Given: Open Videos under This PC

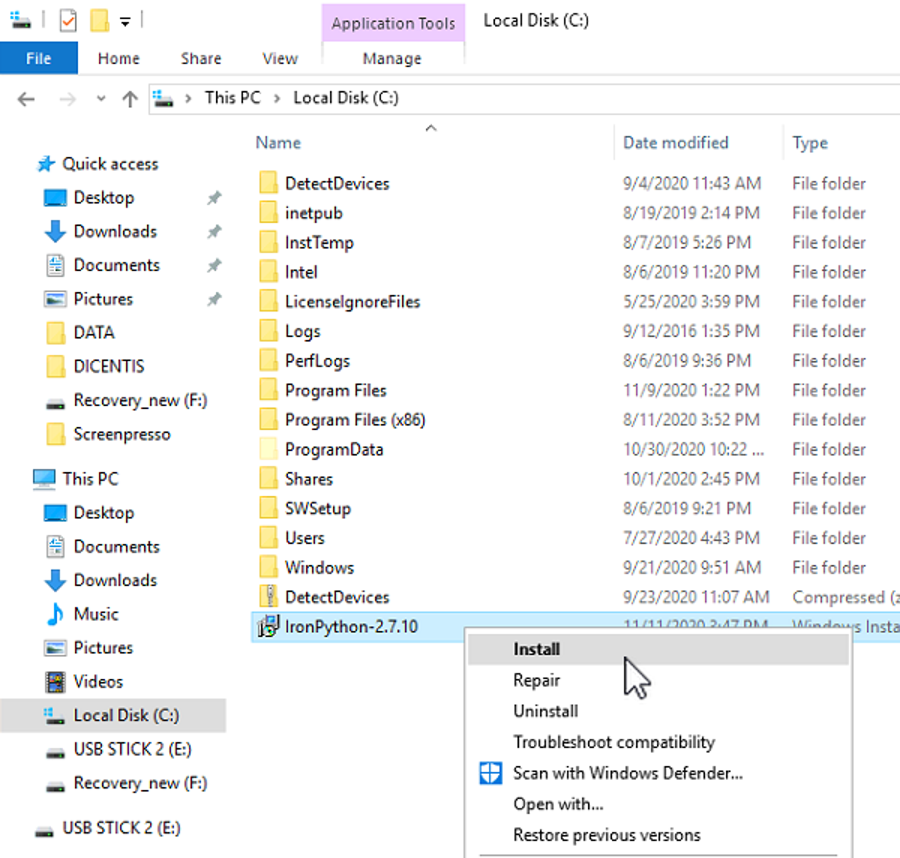Looking at the screenshot, I should [x=98, y=682].
